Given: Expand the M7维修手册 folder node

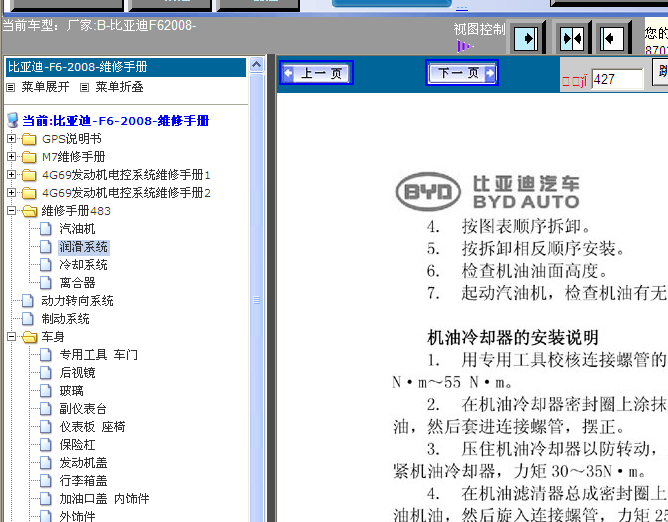Looking at the screenshot, I should click(12, 156).
